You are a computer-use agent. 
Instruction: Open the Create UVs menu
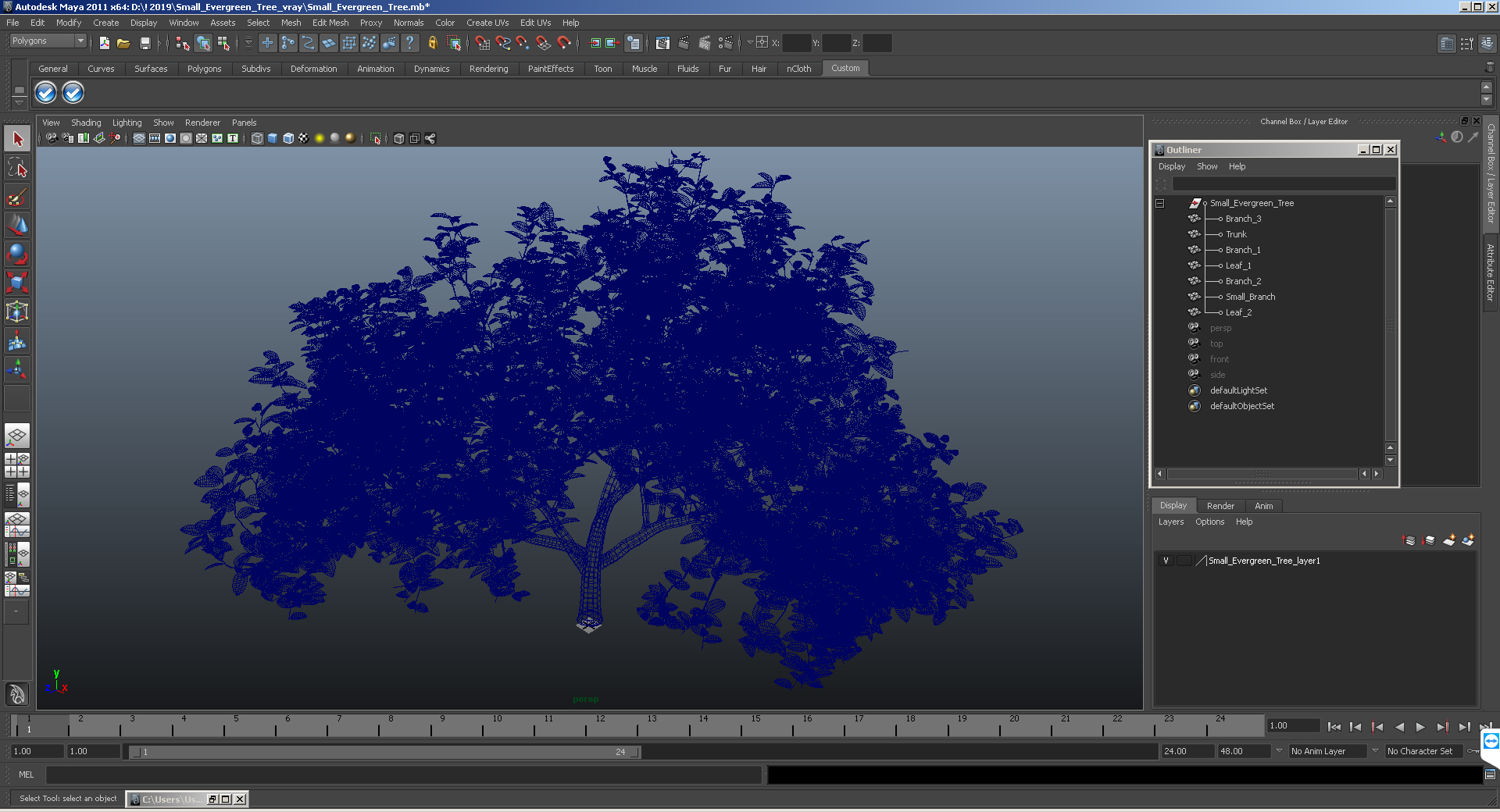click(487, 23)
